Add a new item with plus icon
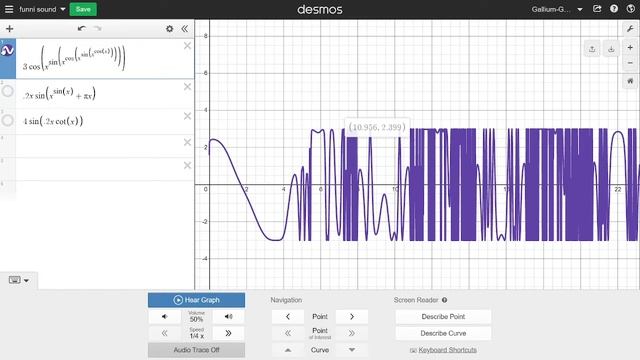Image resolution: width=640 pixels, height=360 pixels. tap(9, 29)
